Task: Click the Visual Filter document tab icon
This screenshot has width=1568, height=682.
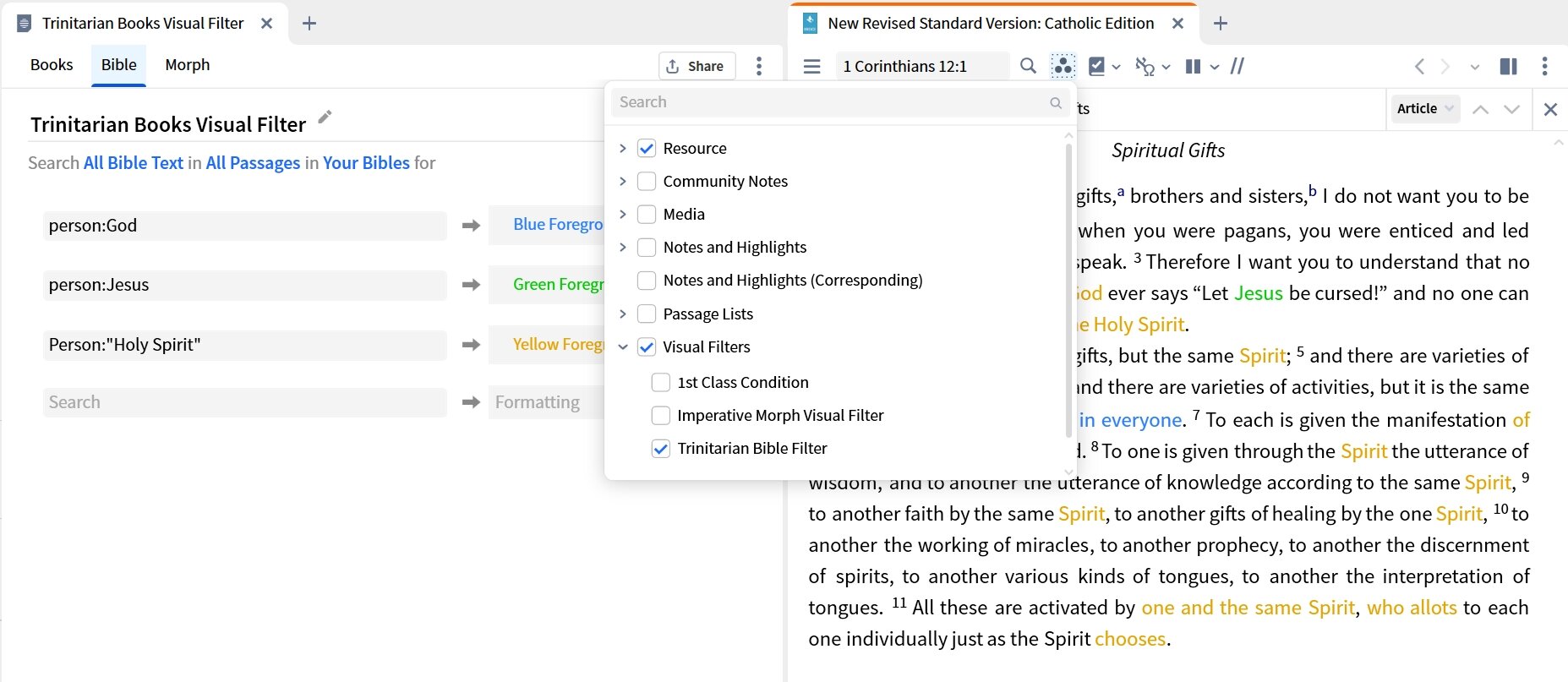Action: coord(25,24)
